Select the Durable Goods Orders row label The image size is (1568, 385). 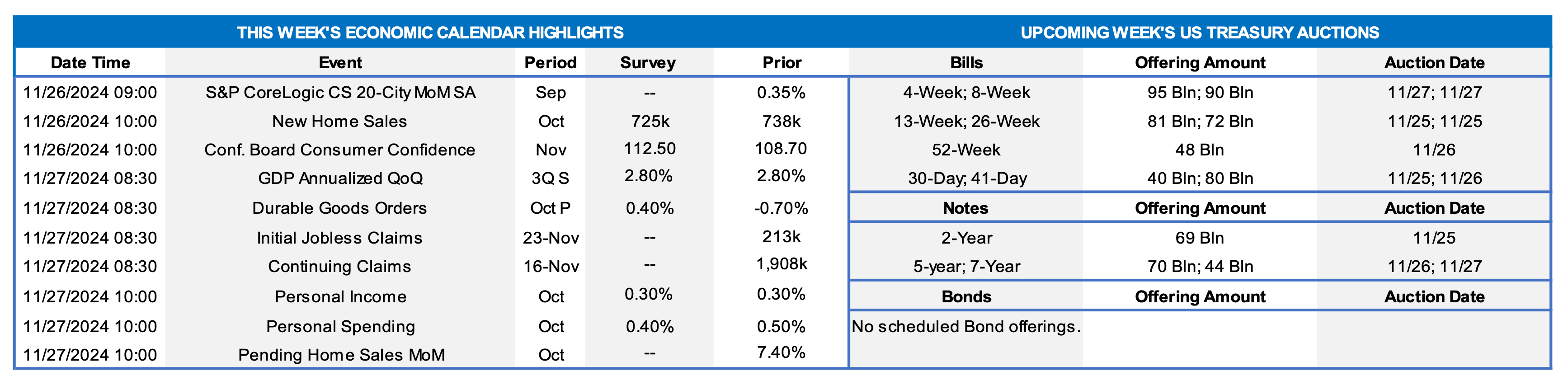click(x=339, y=209)
